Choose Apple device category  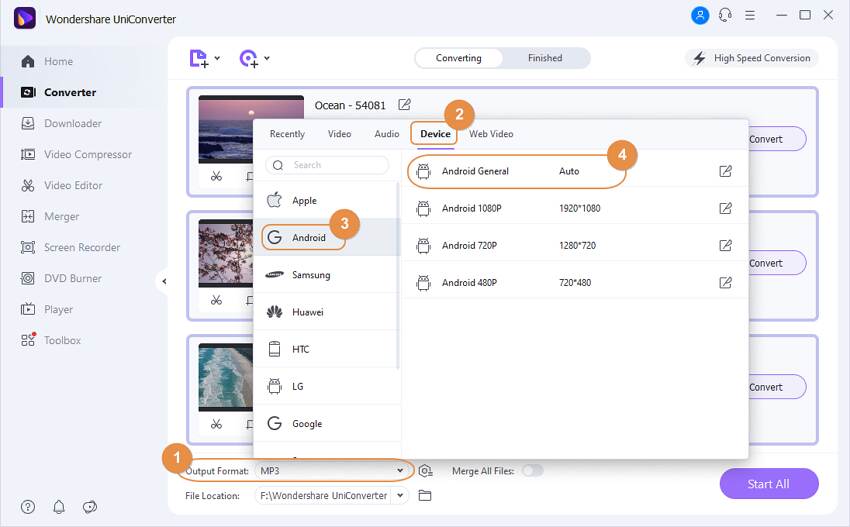point(326,201)
